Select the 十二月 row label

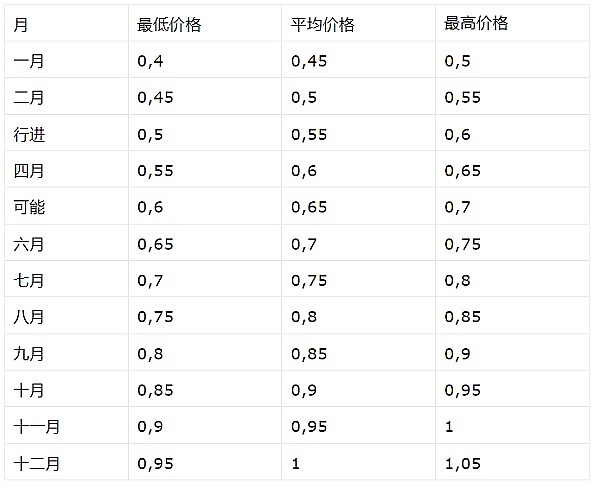pyautogui.click(x=37, y=463)
